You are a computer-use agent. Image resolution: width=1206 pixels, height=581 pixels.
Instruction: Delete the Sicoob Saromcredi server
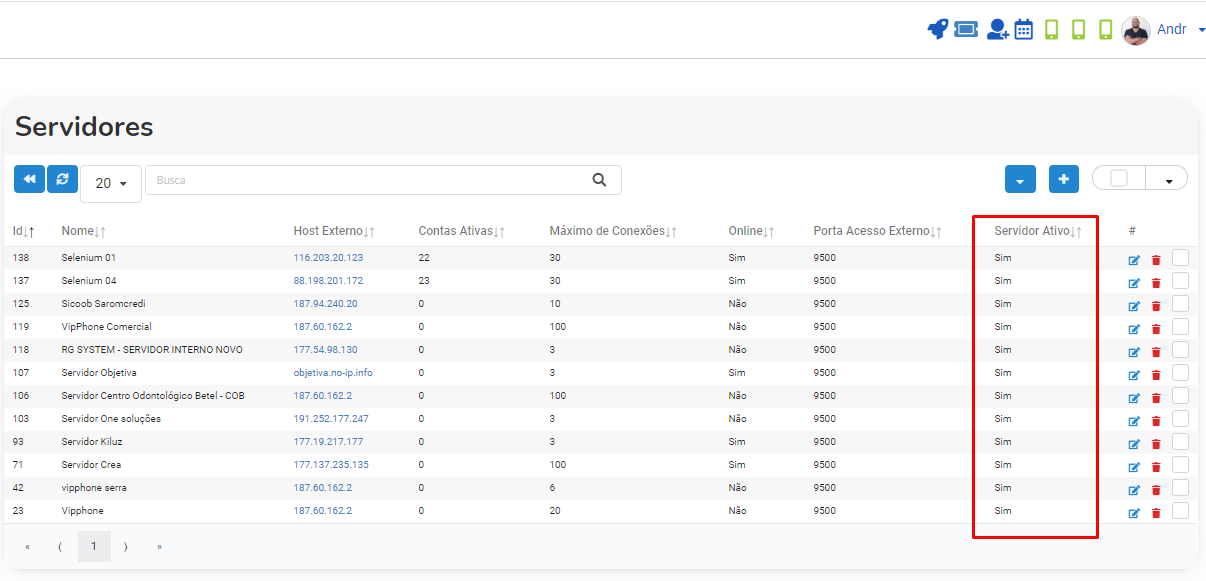coord(1156,306)
